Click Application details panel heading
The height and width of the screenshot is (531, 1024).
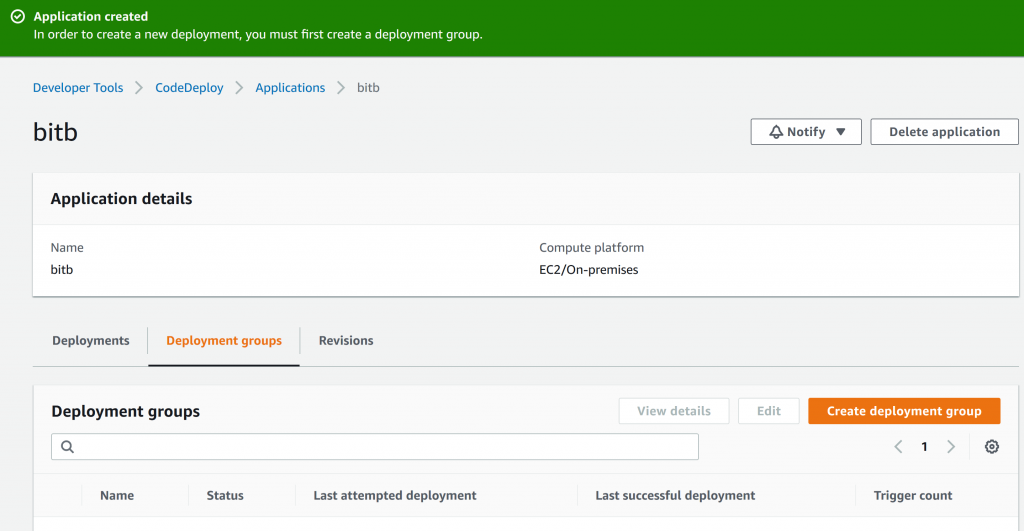click(121, 199)
